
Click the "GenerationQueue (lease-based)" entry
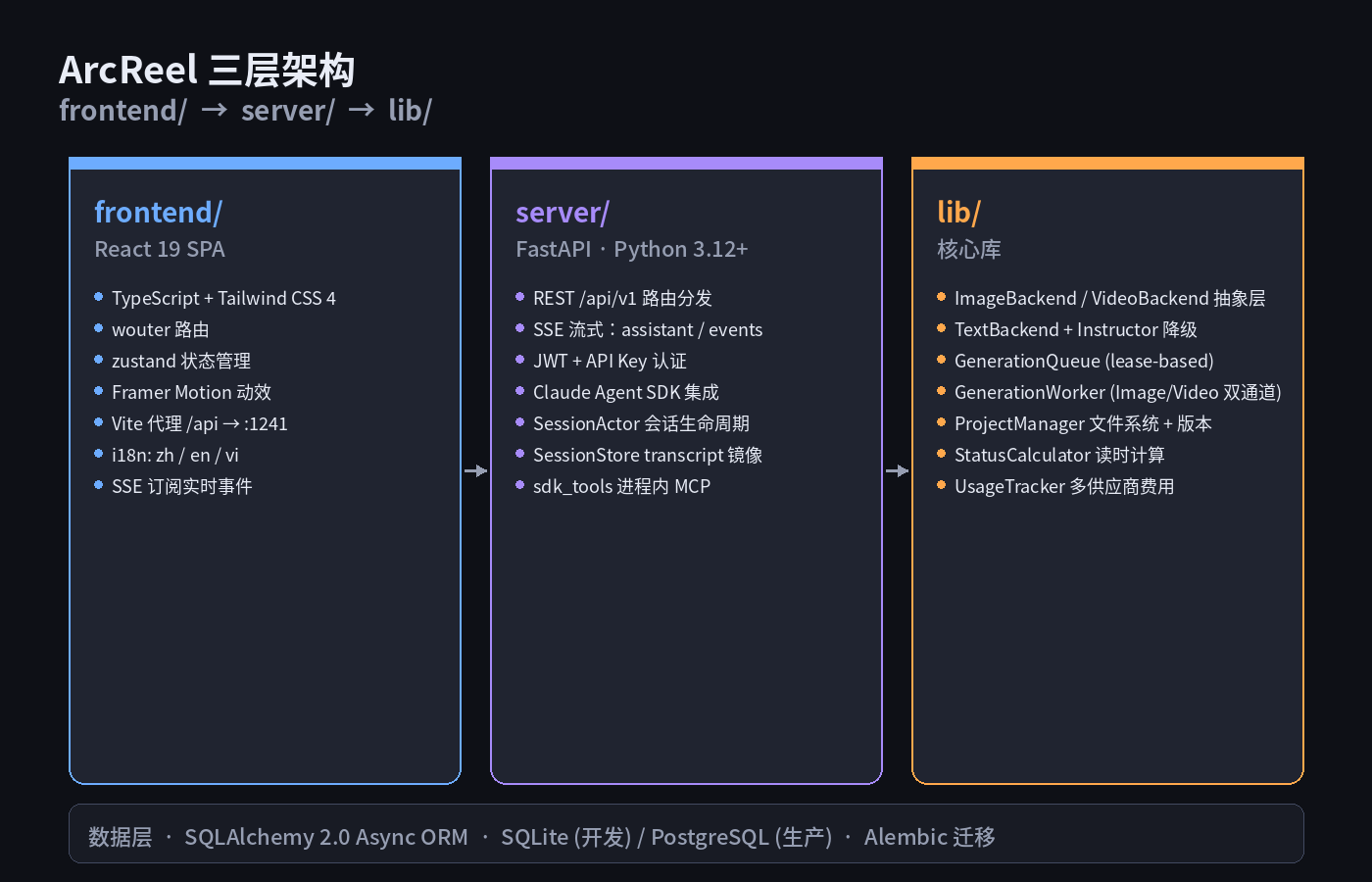pyautogui.click(x=1084, y=361)
